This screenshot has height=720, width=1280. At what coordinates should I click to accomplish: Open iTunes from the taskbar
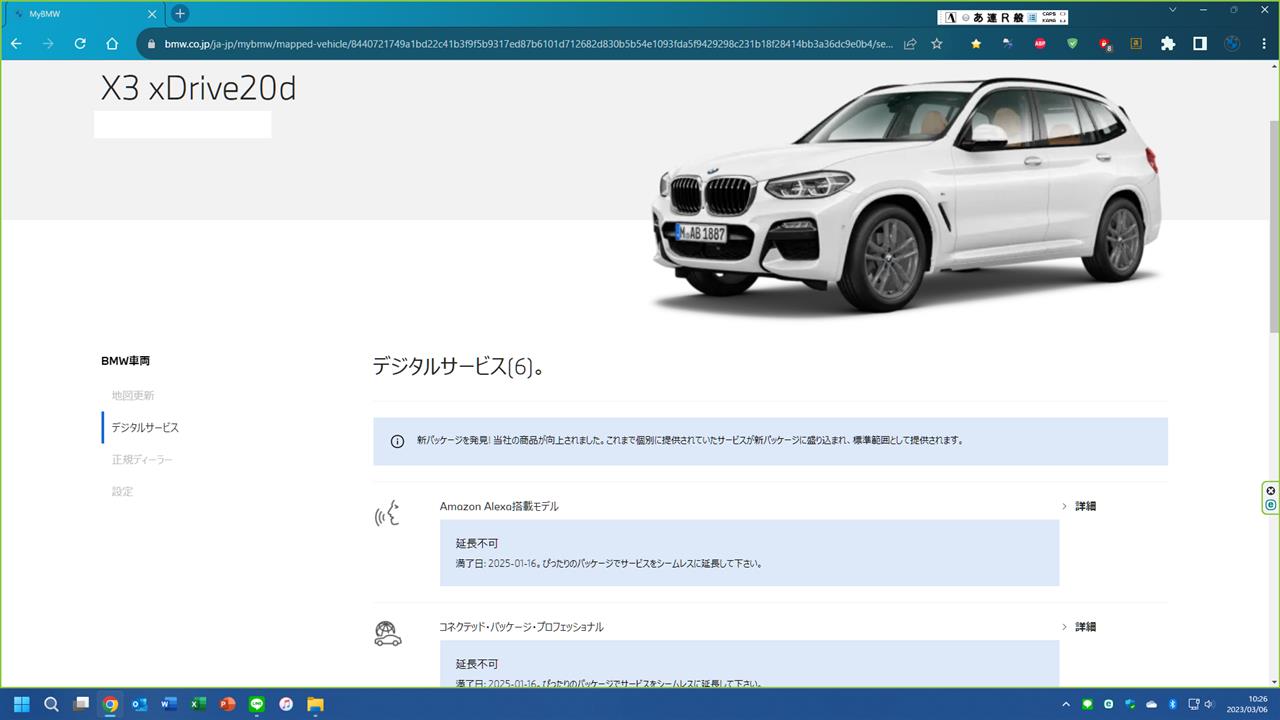click(286, 704)
